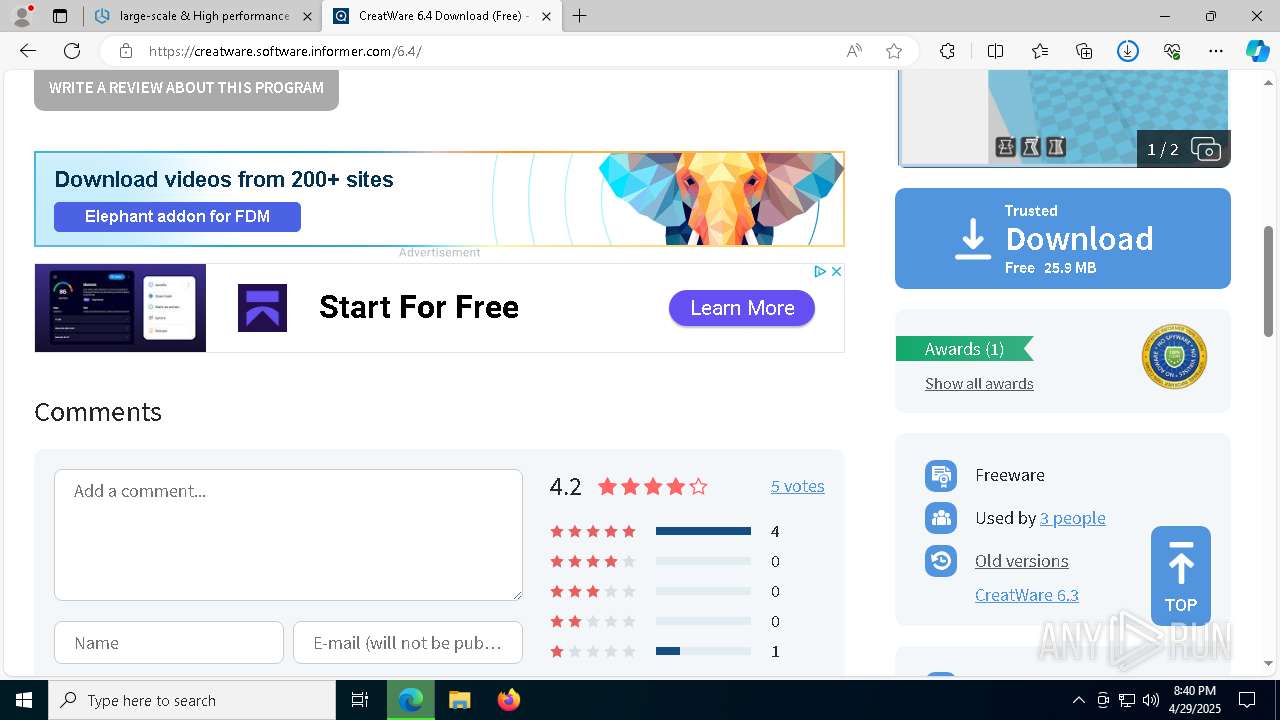1280x720 pixels.
Task: Click the Trusted Download button
Action: click(x=1062, y=239)
